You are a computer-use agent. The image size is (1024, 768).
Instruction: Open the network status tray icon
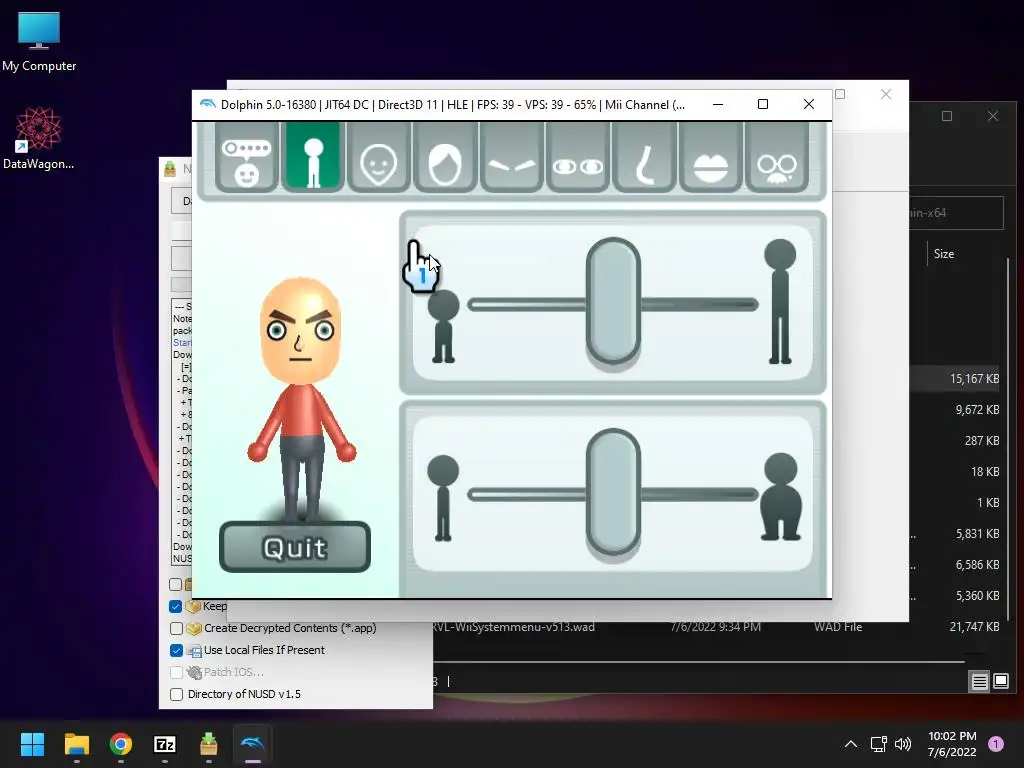pyautogui.click(x=878, y=744)
